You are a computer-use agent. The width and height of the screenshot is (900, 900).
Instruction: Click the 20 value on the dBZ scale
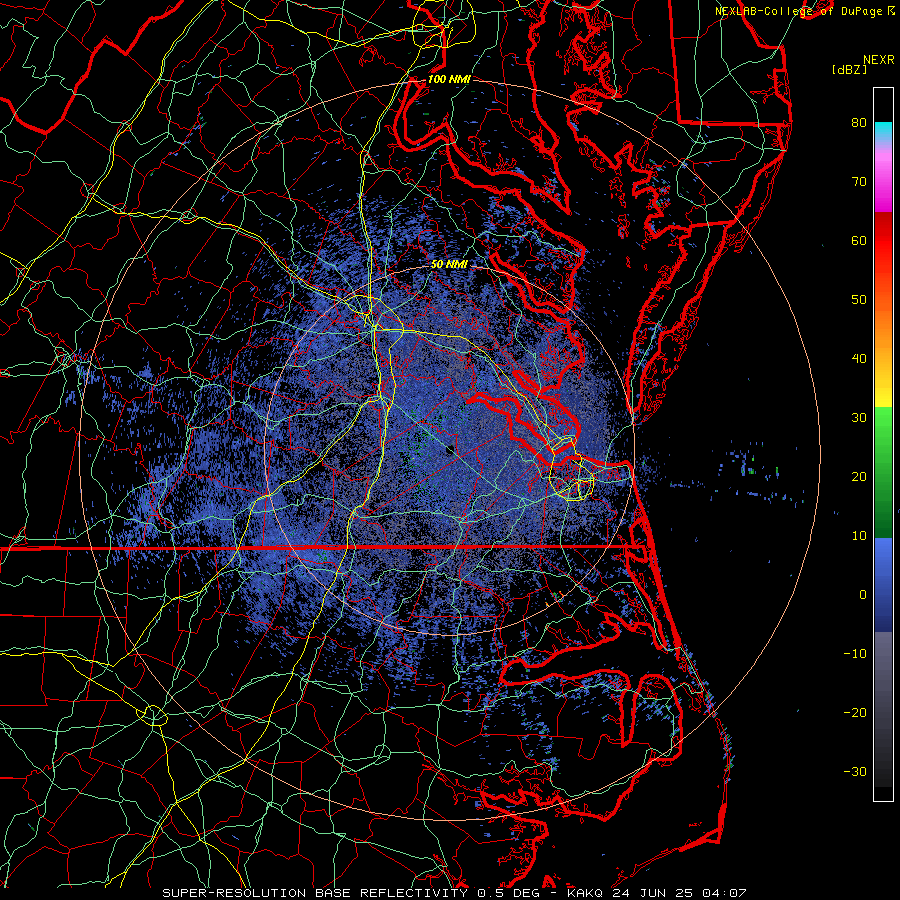click(x=859, y=476)
